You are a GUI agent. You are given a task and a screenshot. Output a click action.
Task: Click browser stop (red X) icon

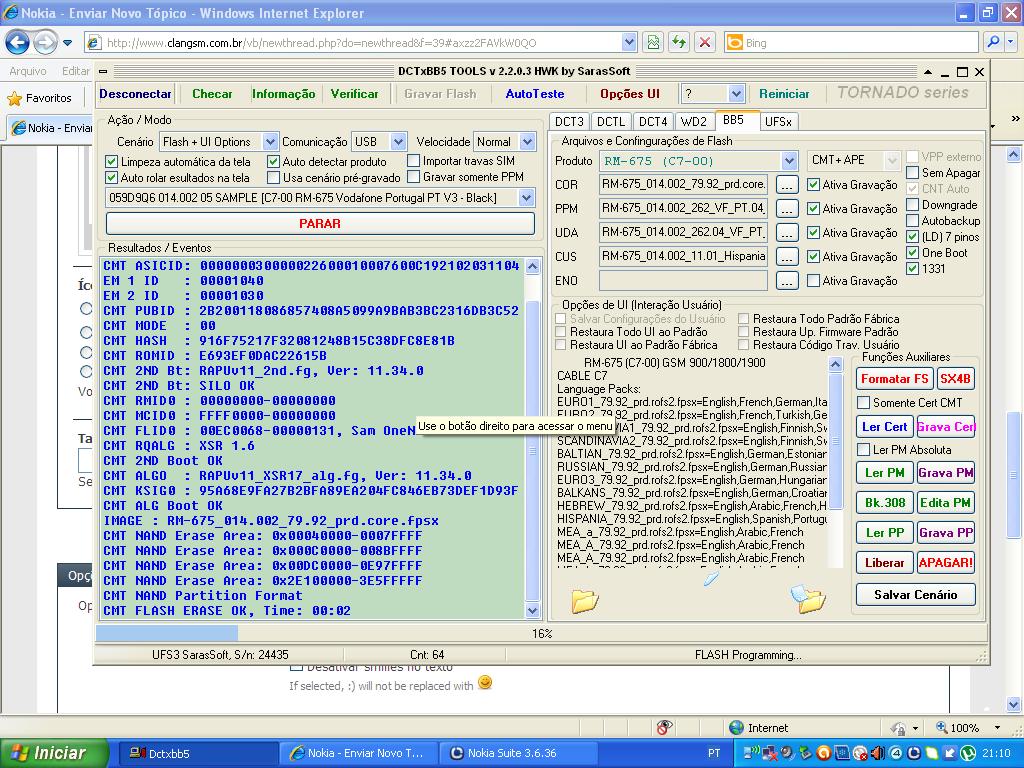[x=705, y=42]
